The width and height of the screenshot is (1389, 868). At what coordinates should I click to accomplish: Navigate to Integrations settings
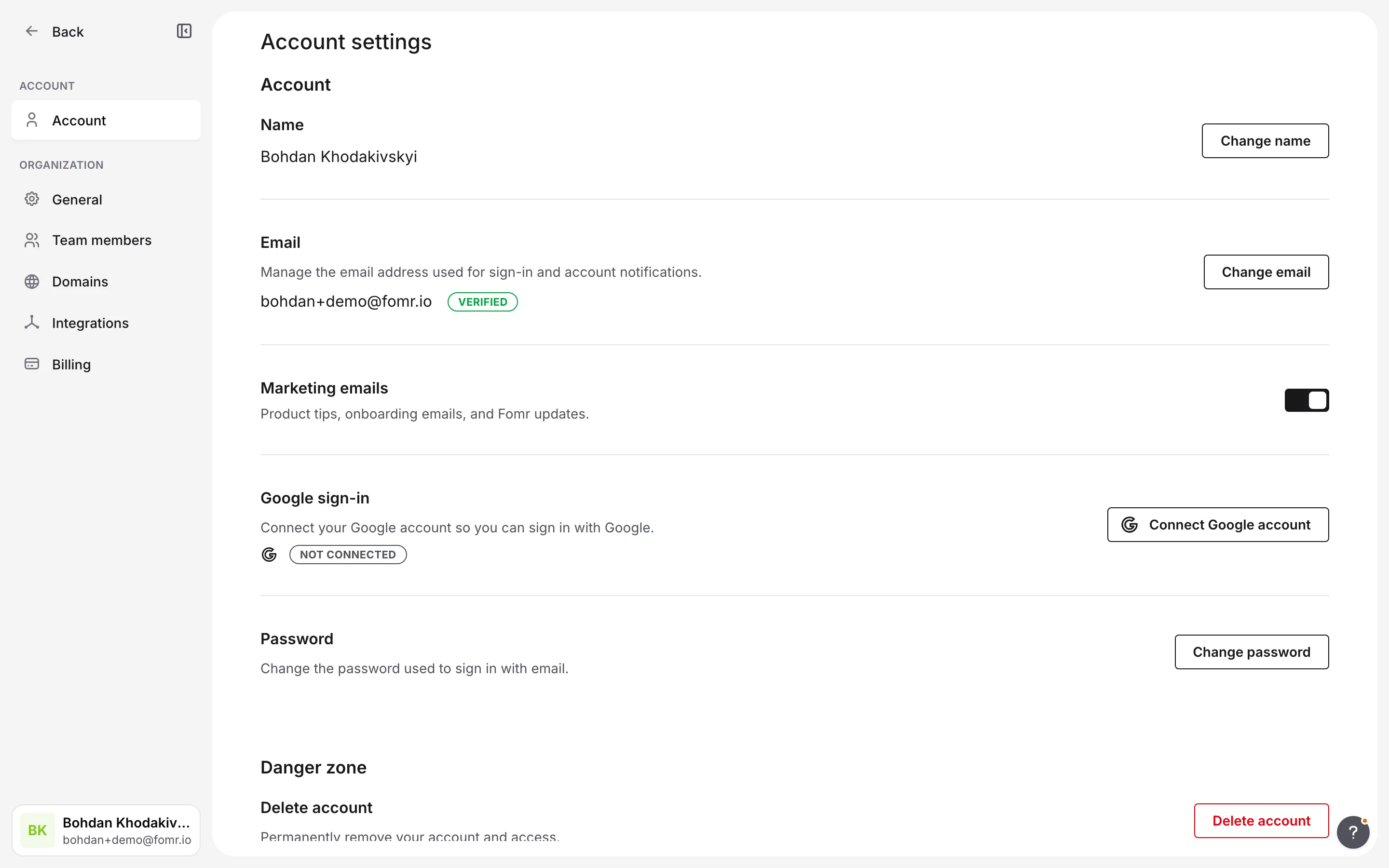click(x=106, y=323)
